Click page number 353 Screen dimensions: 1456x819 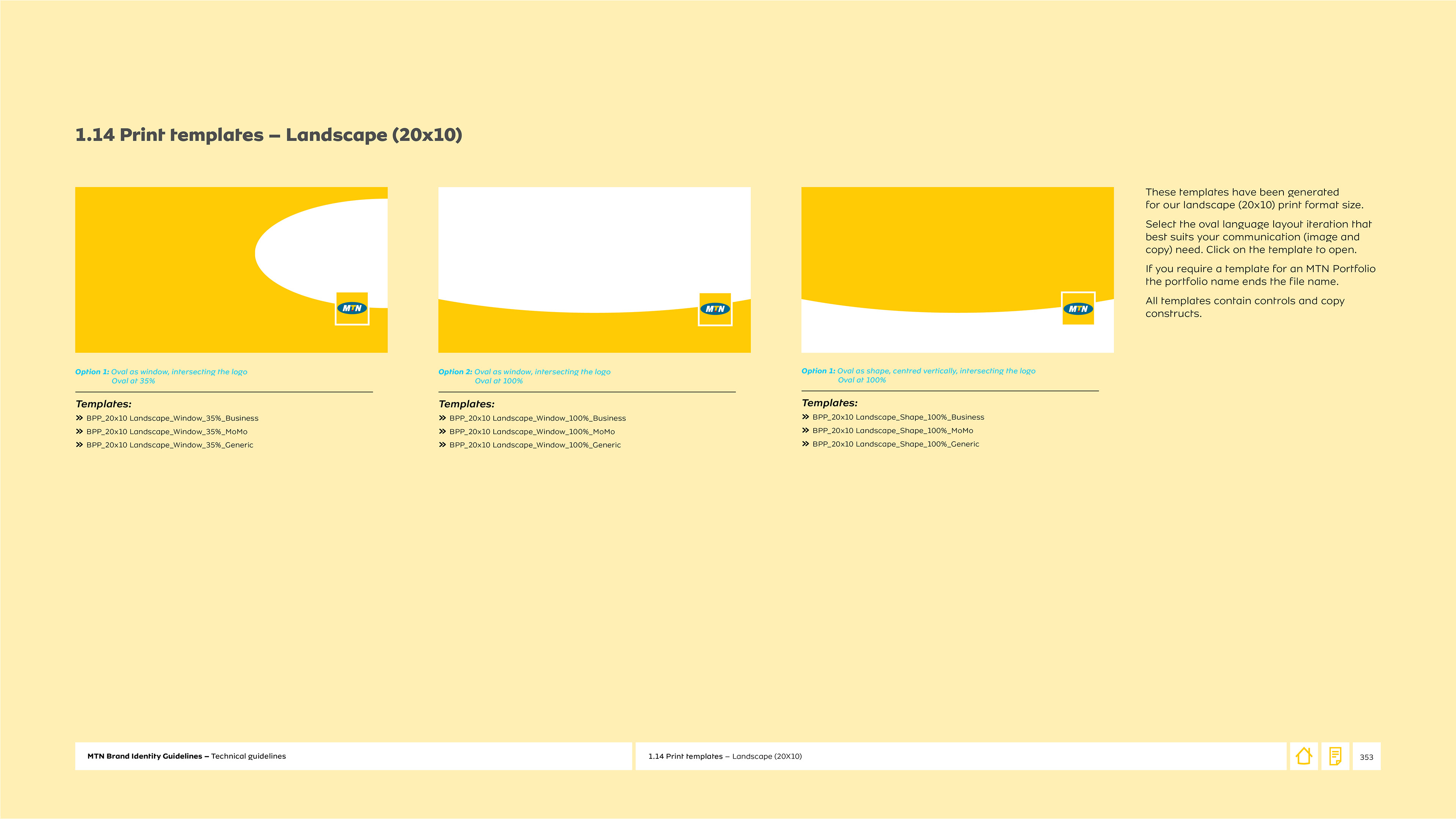coord(1366,757)
